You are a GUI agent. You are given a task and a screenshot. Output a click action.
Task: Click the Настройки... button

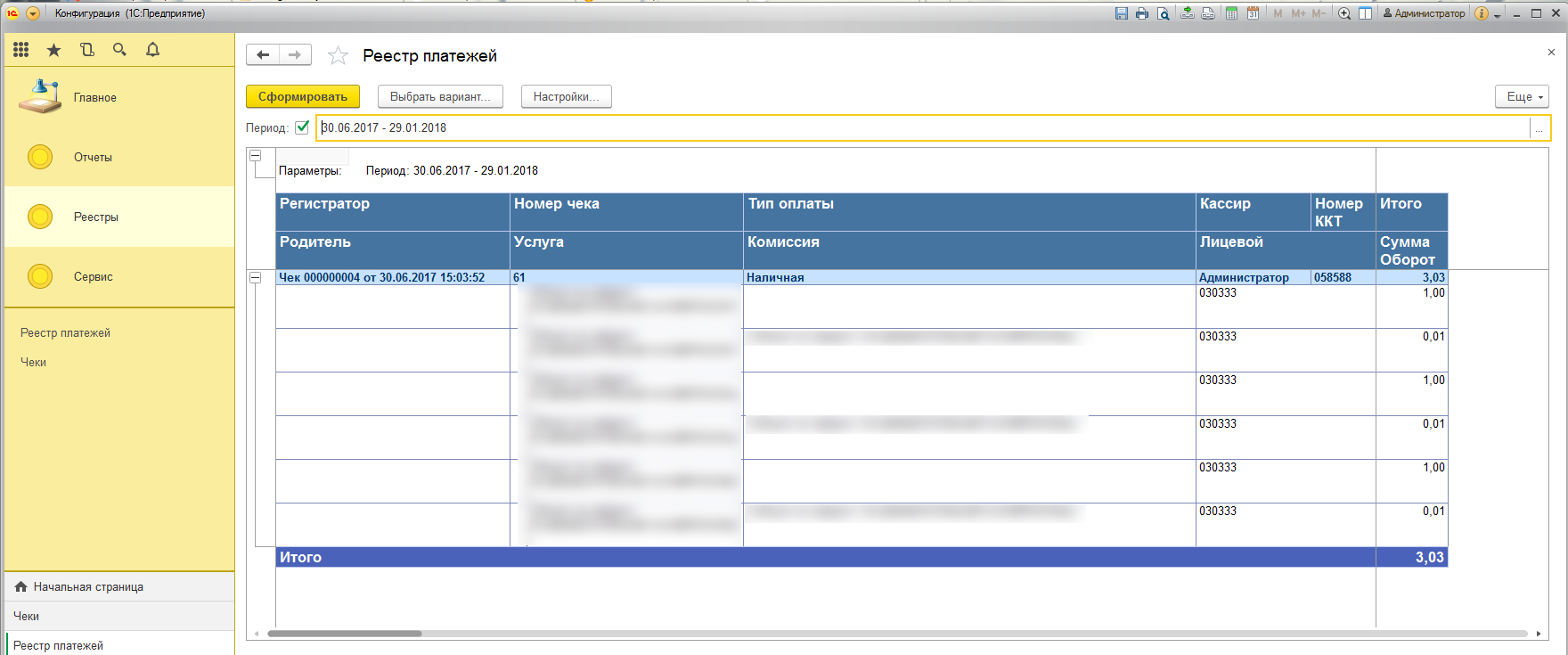coord(566,96)
